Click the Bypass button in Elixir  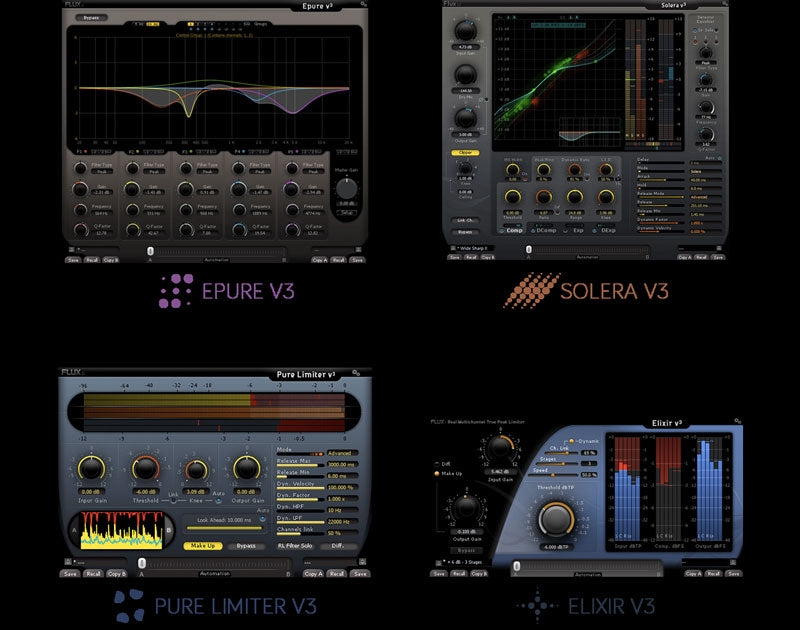[x=466, y=550]
